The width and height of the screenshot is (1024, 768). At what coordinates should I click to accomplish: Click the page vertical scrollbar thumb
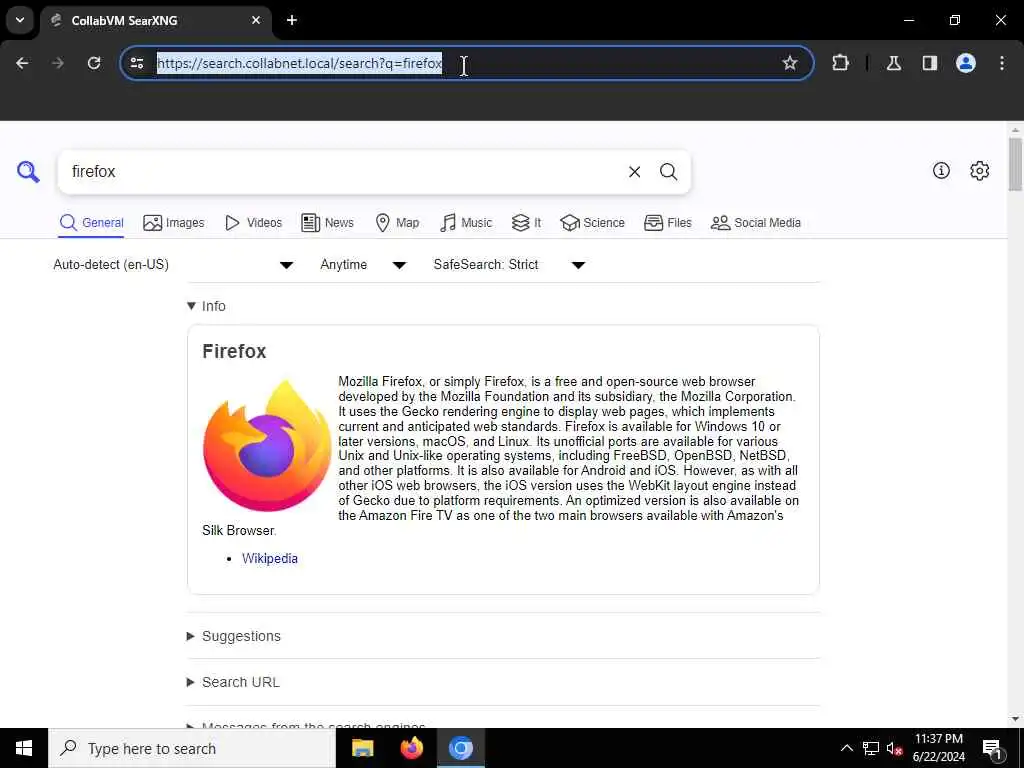tap(1015, 165)
